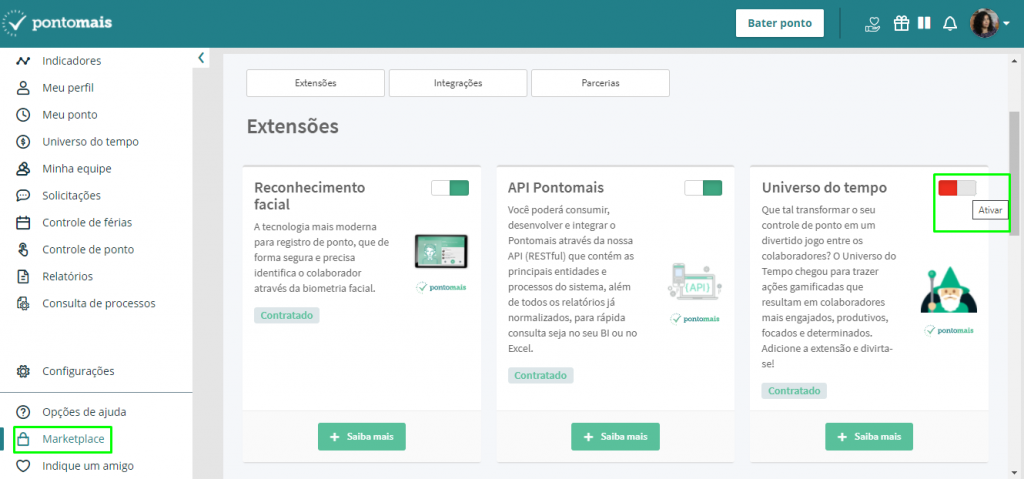The width and height of the screenshot is (1024, 479).
Task: Click the wizard illustration in Universo do tempo
Action: (x=949, y=290)
